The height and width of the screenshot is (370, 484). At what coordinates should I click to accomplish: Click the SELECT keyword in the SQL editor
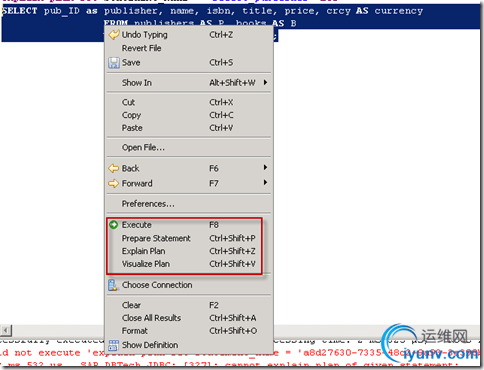tap(20, 11)
